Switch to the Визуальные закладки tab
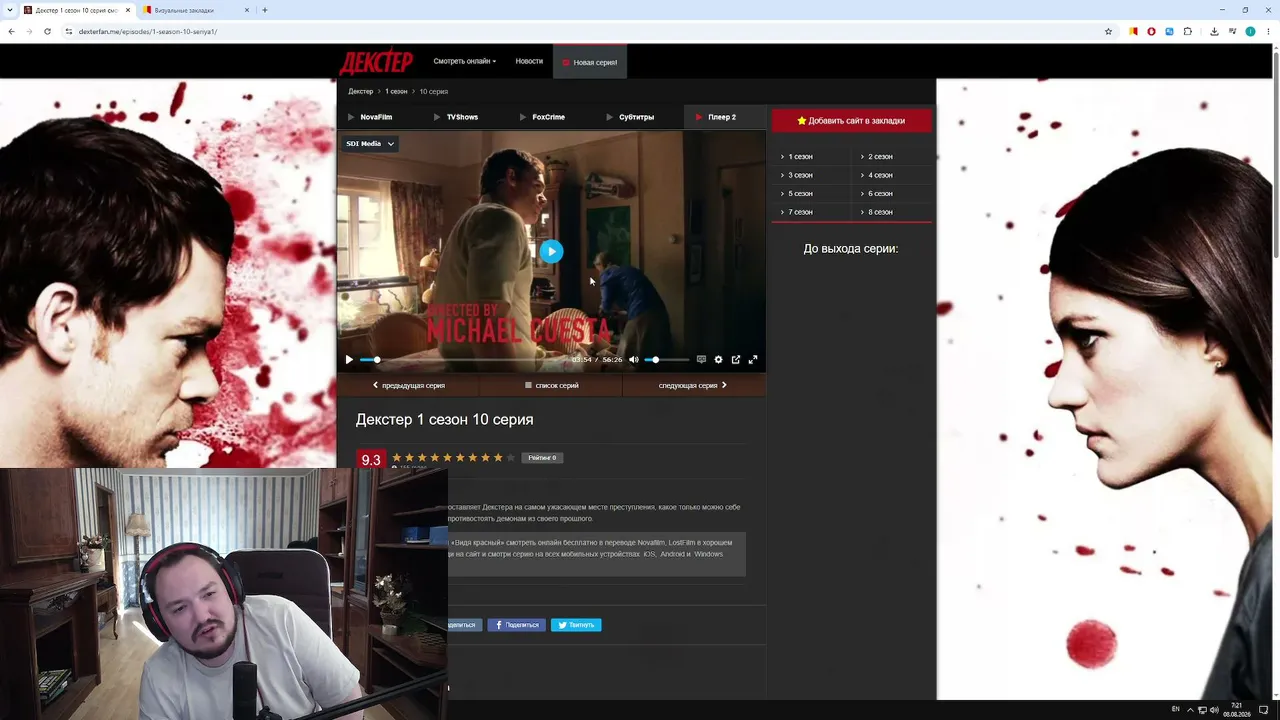This screenshot has width=1280, height=720. (195, 10)
